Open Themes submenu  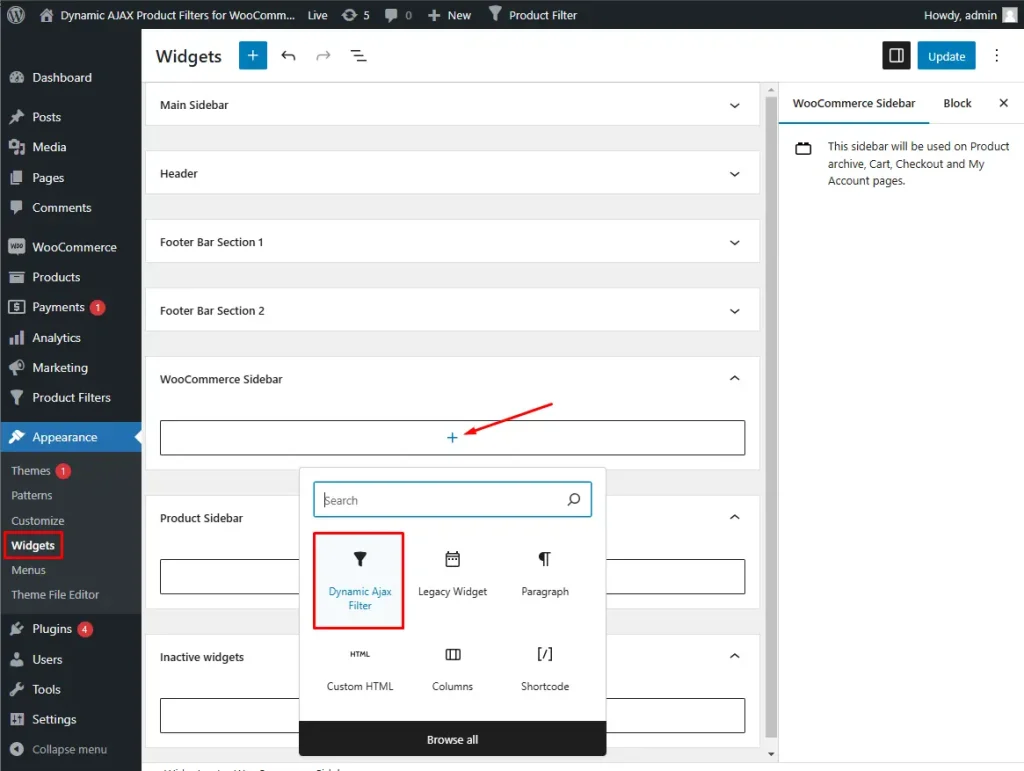click(31, 471)
